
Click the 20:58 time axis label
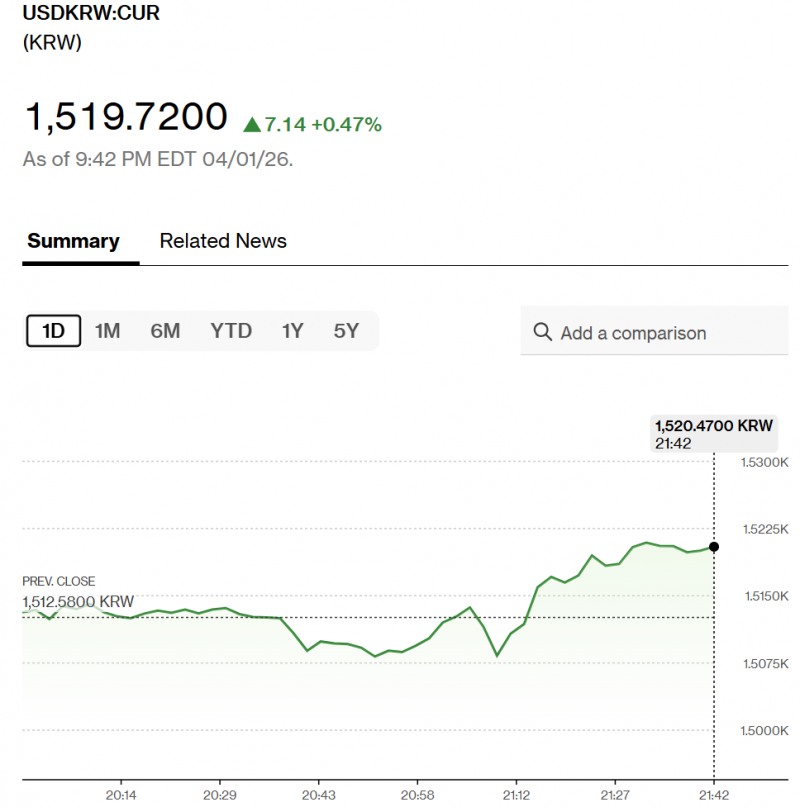(x=417, y=793)
